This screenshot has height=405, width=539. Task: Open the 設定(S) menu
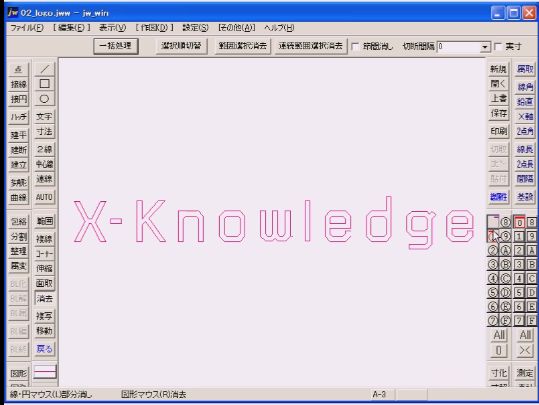coord(195,28)
